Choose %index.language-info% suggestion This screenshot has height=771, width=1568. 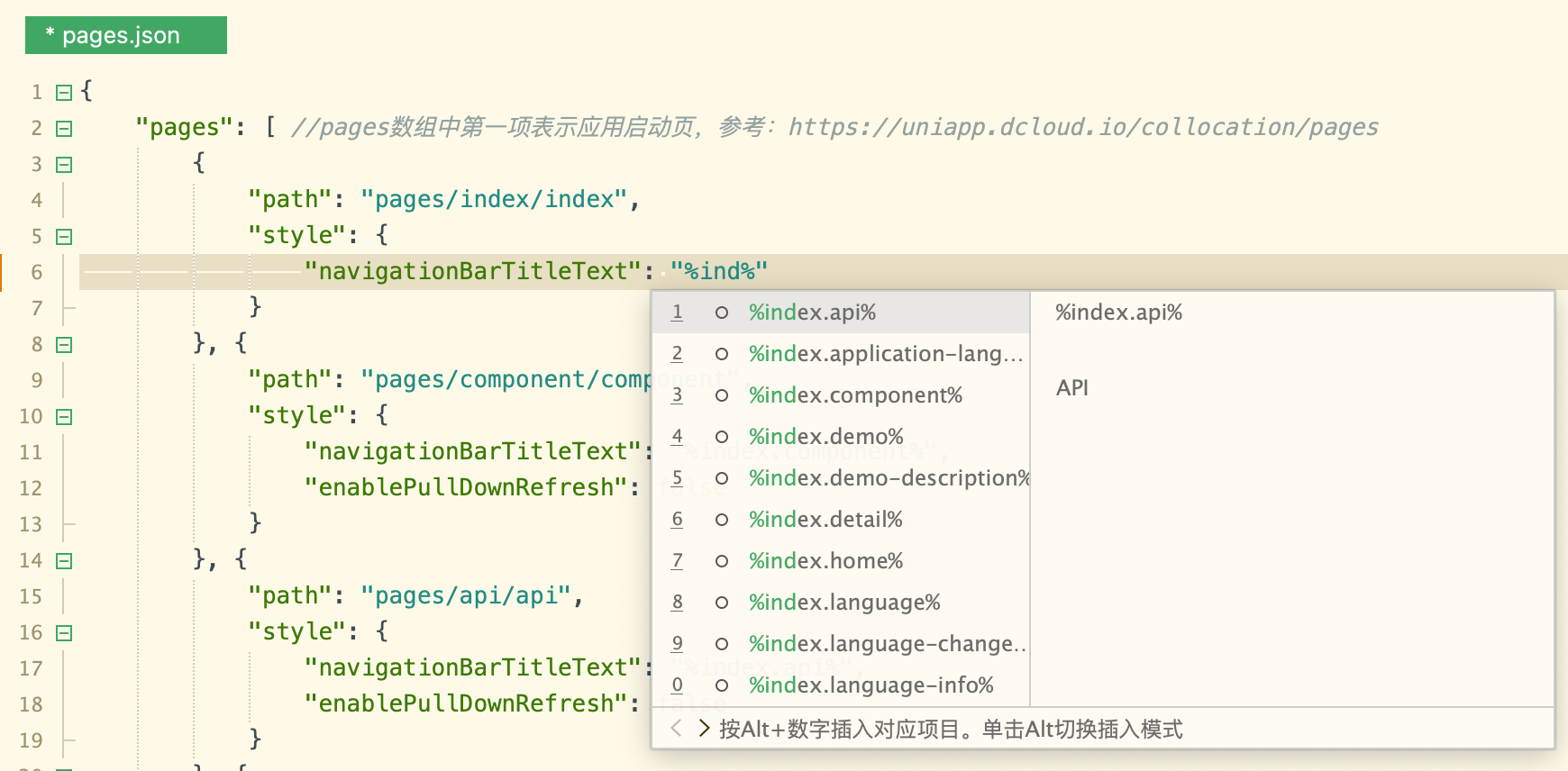(841, 685)
